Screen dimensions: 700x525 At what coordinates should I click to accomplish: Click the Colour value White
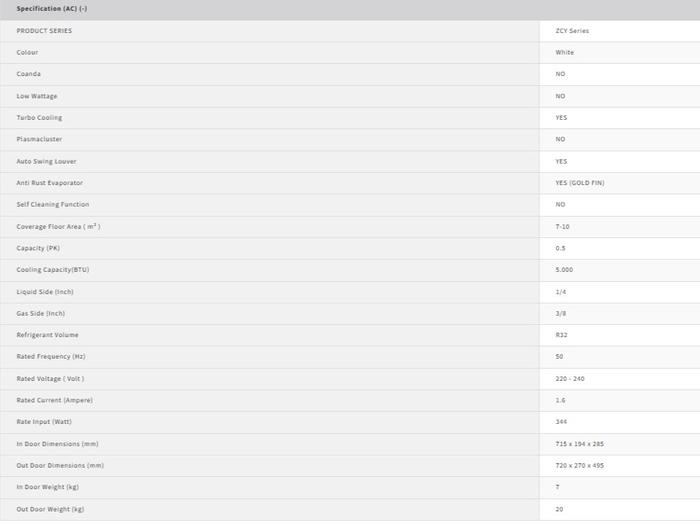(565, 52)
